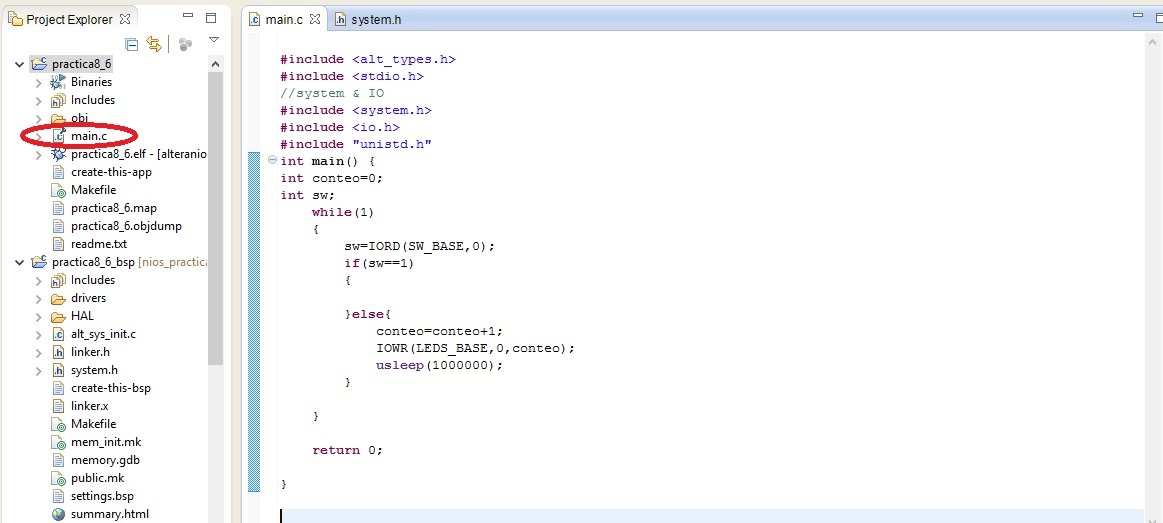Place cursor on #include <system.h> line
The image size is (1163, 523).
(356, 110)
